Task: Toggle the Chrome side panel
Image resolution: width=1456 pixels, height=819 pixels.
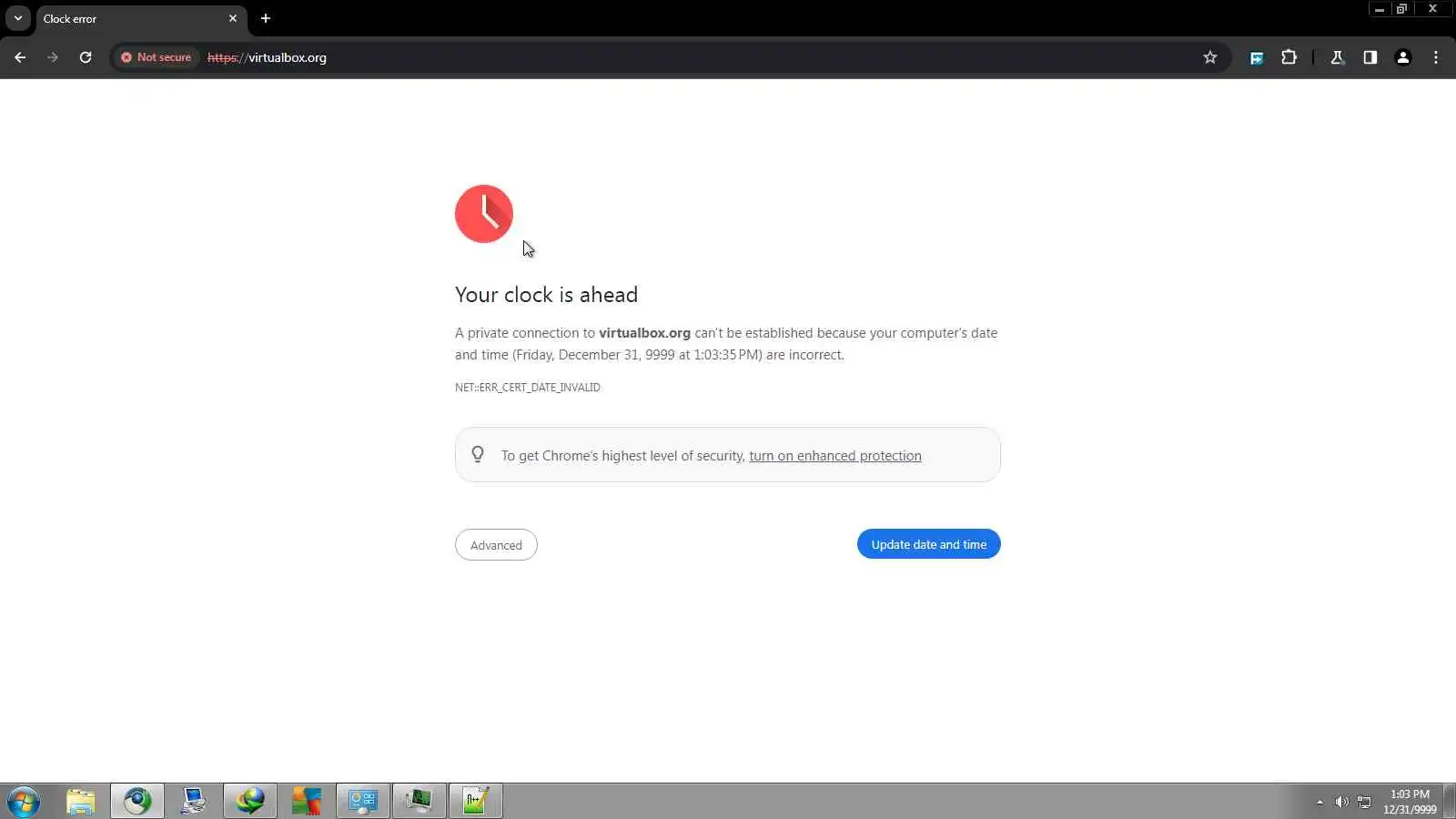Action: (1370, 57)
